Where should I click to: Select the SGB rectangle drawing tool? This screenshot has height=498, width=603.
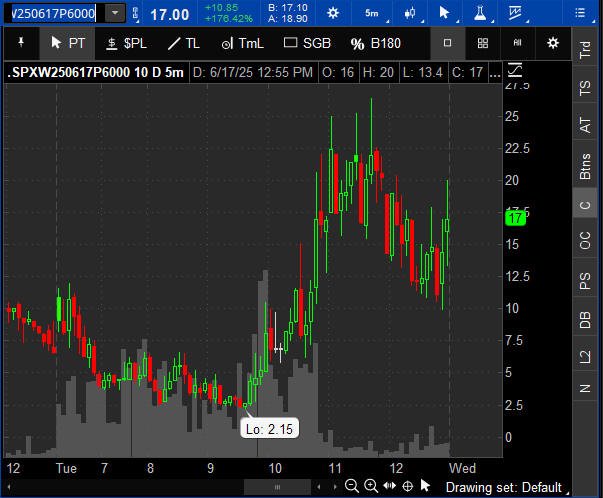[x=307, y=43]
